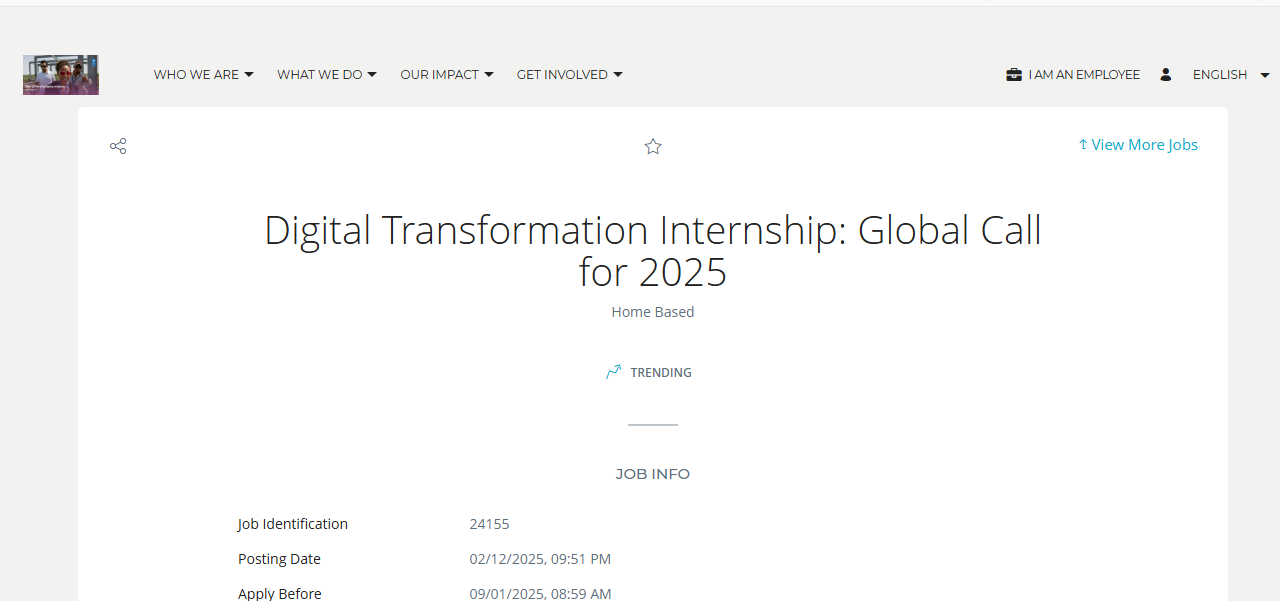
Task: Expand the OUR IMPACT dropdown arrow
Action: click(x=489, y=75)
